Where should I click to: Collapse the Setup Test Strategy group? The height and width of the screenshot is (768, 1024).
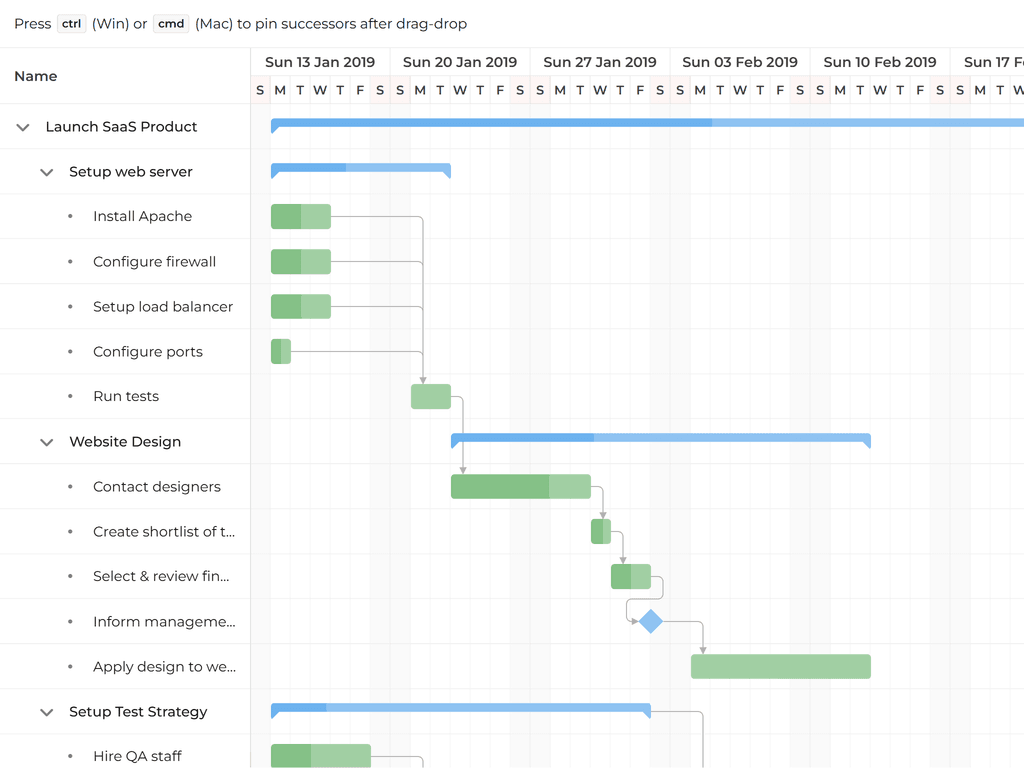pos(46,712)
